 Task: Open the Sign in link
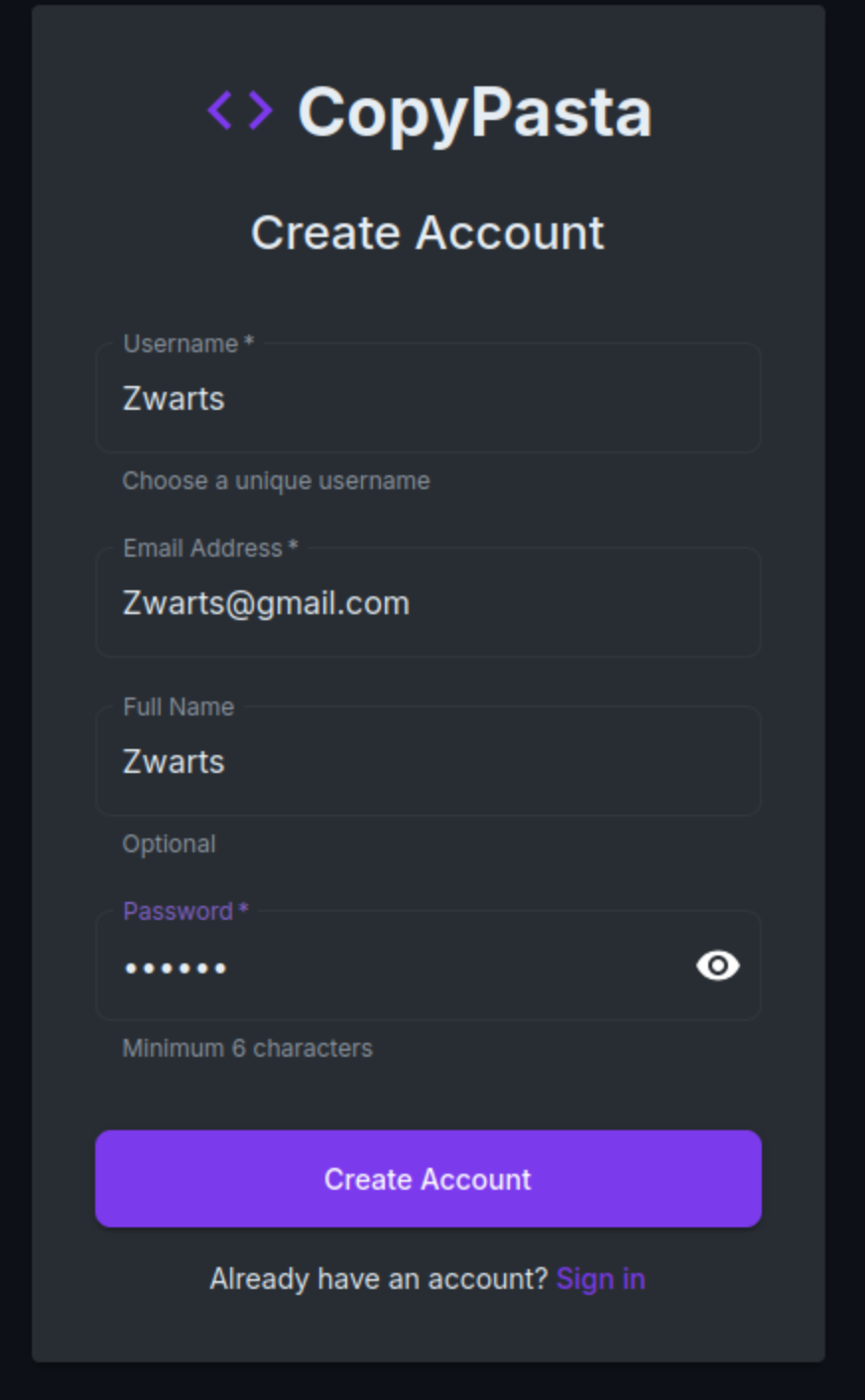pyautogui.click(x=601, y=1279)
